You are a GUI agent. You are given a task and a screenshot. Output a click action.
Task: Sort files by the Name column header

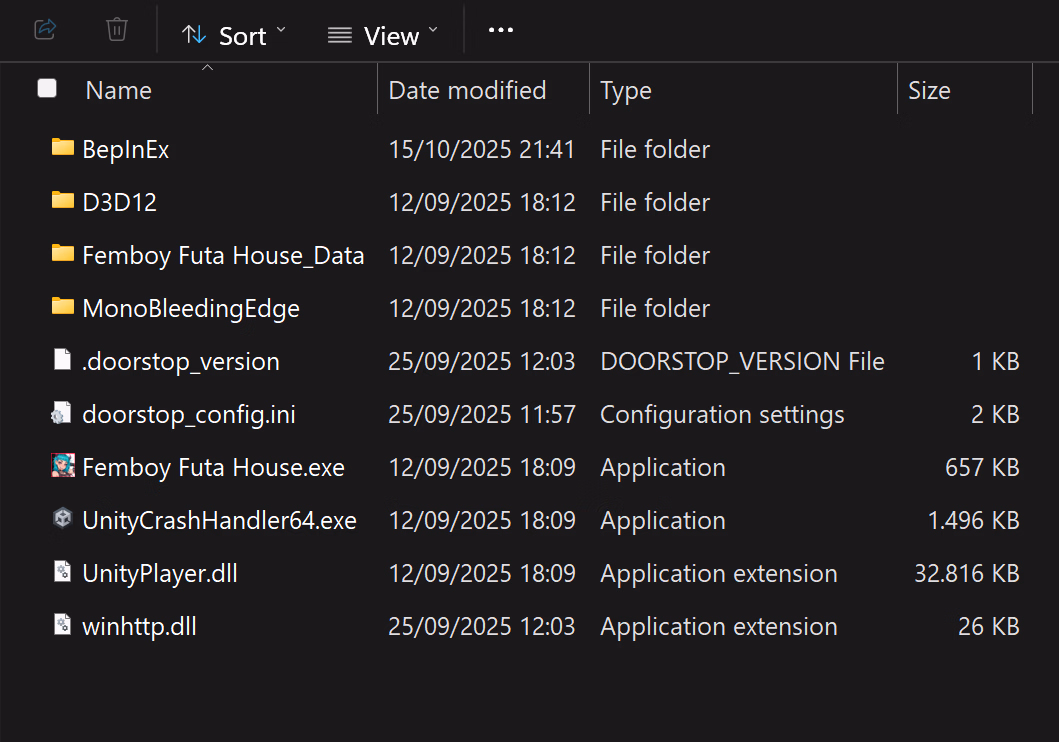click(x=118, y=91)
